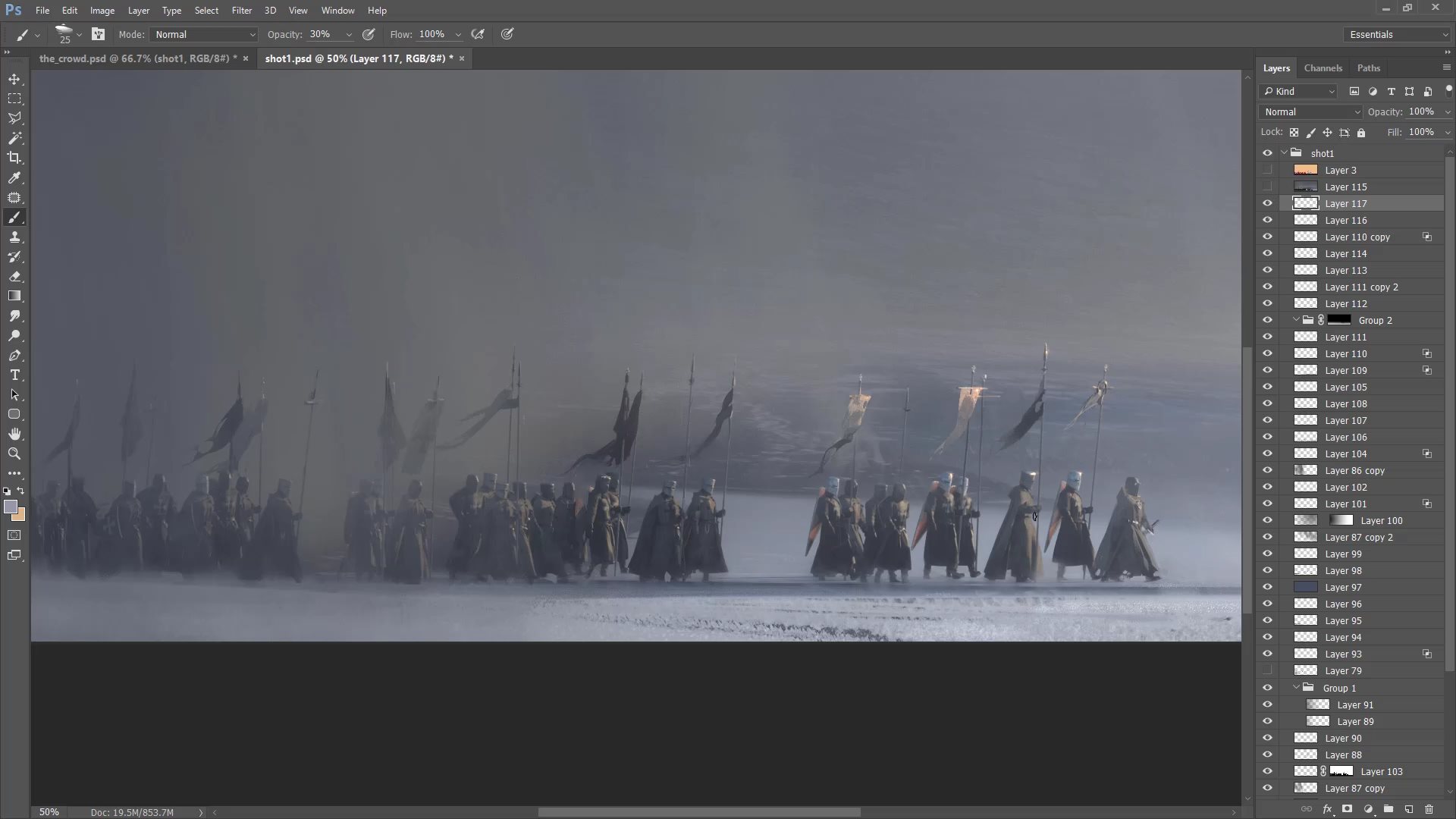Select Layer 108 in layers list

(x=1345, y=403)
